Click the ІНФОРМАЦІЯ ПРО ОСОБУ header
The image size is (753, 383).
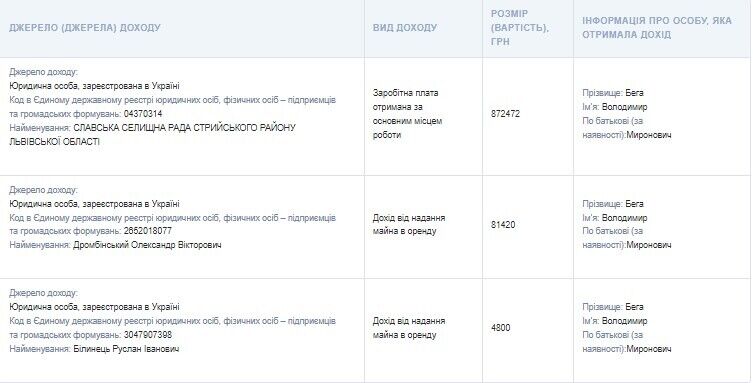657,28
